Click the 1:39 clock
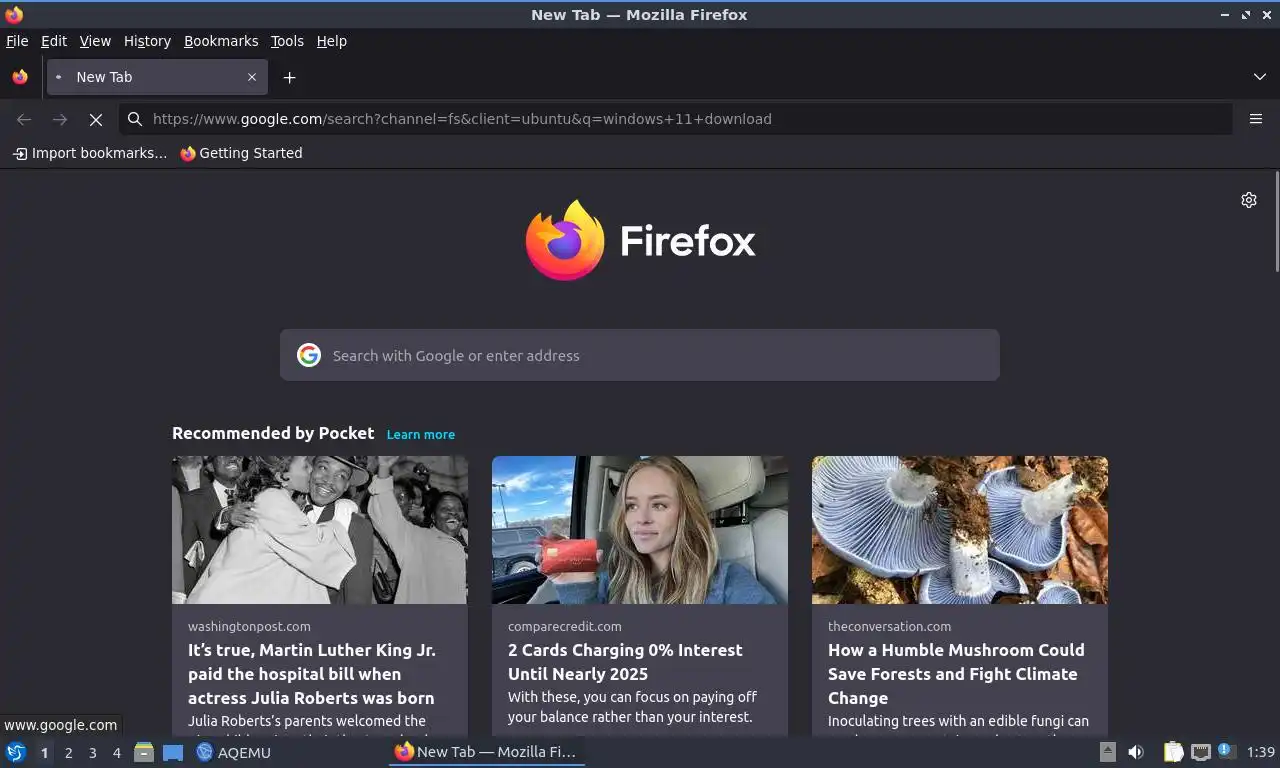This screenshot has width=1280, height=768. click(x=1261, y=752)
